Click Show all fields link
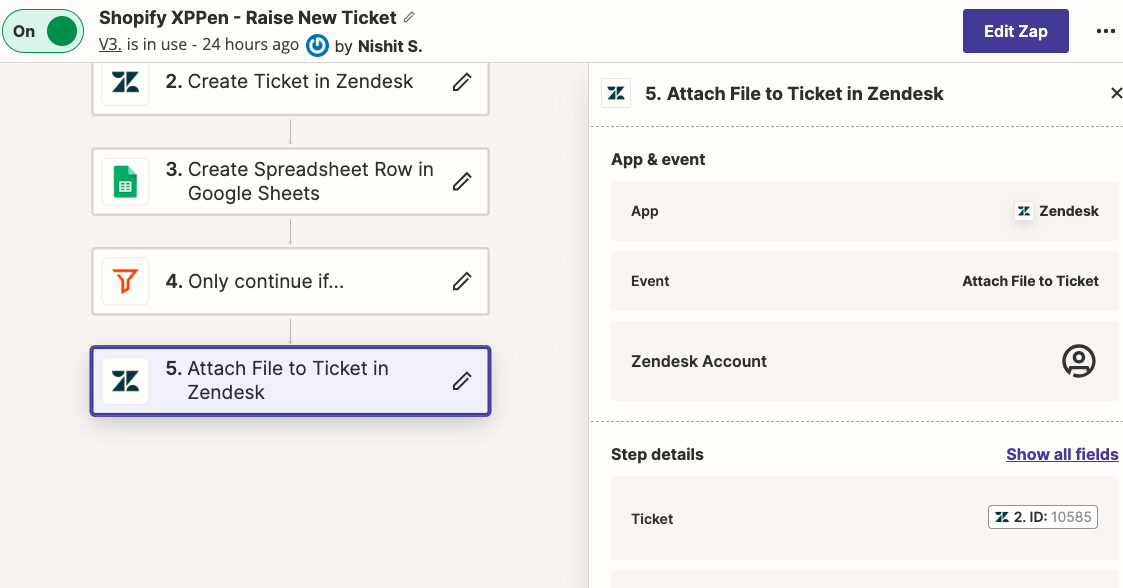 pos(1062,454)
